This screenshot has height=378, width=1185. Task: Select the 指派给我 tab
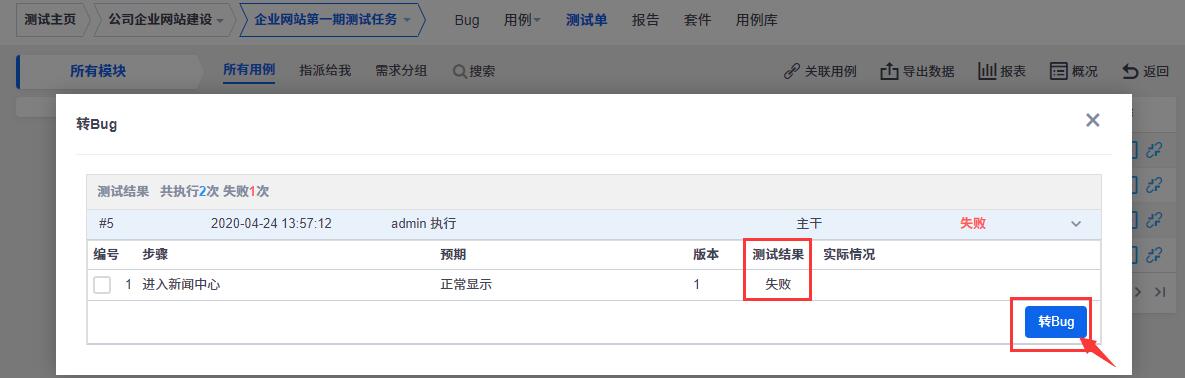pos(325,71)
